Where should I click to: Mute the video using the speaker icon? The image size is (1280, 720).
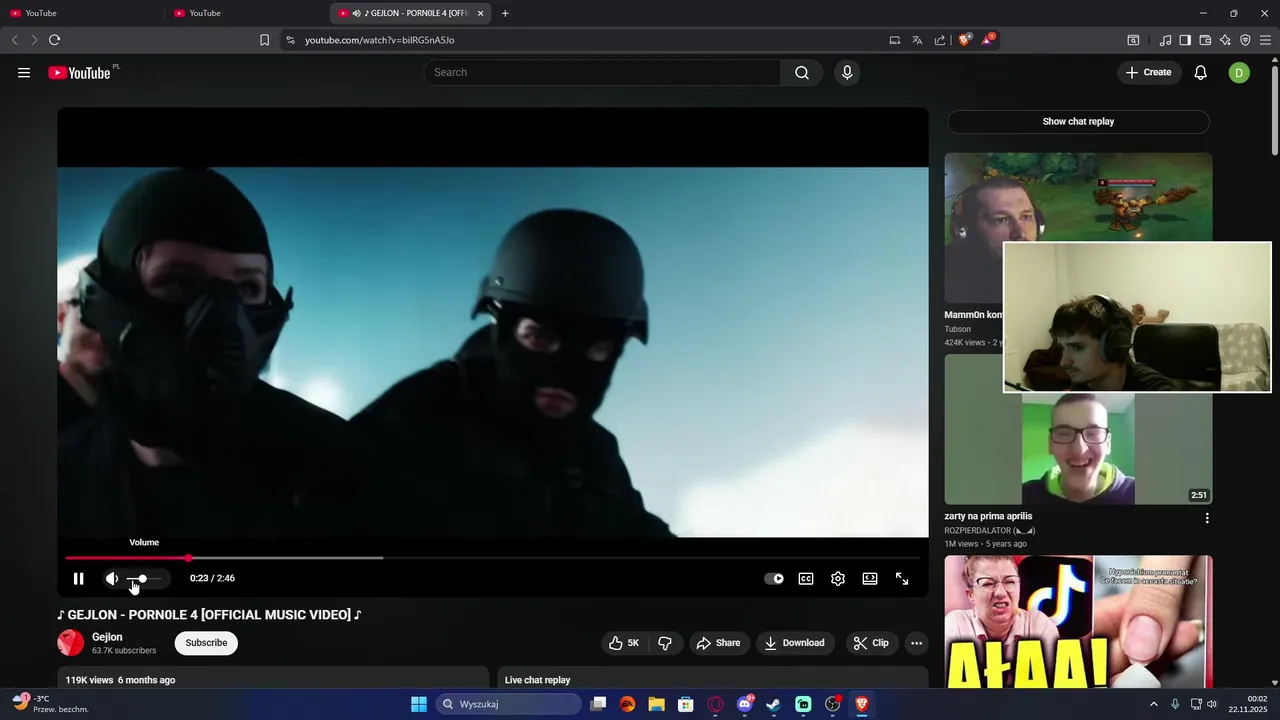click(112, 578)
